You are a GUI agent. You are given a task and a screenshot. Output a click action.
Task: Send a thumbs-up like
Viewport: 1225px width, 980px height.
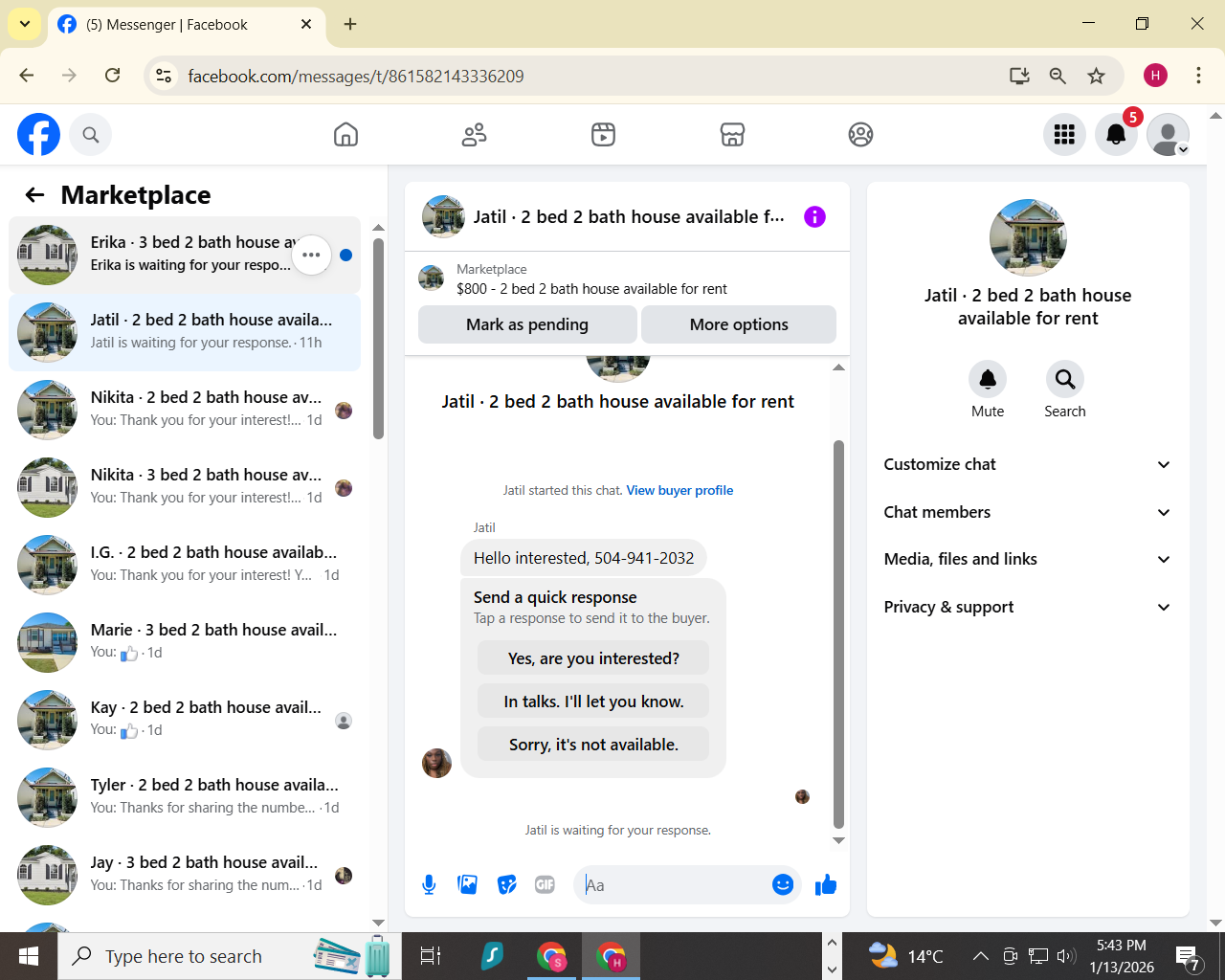click(x=826, y=885)
